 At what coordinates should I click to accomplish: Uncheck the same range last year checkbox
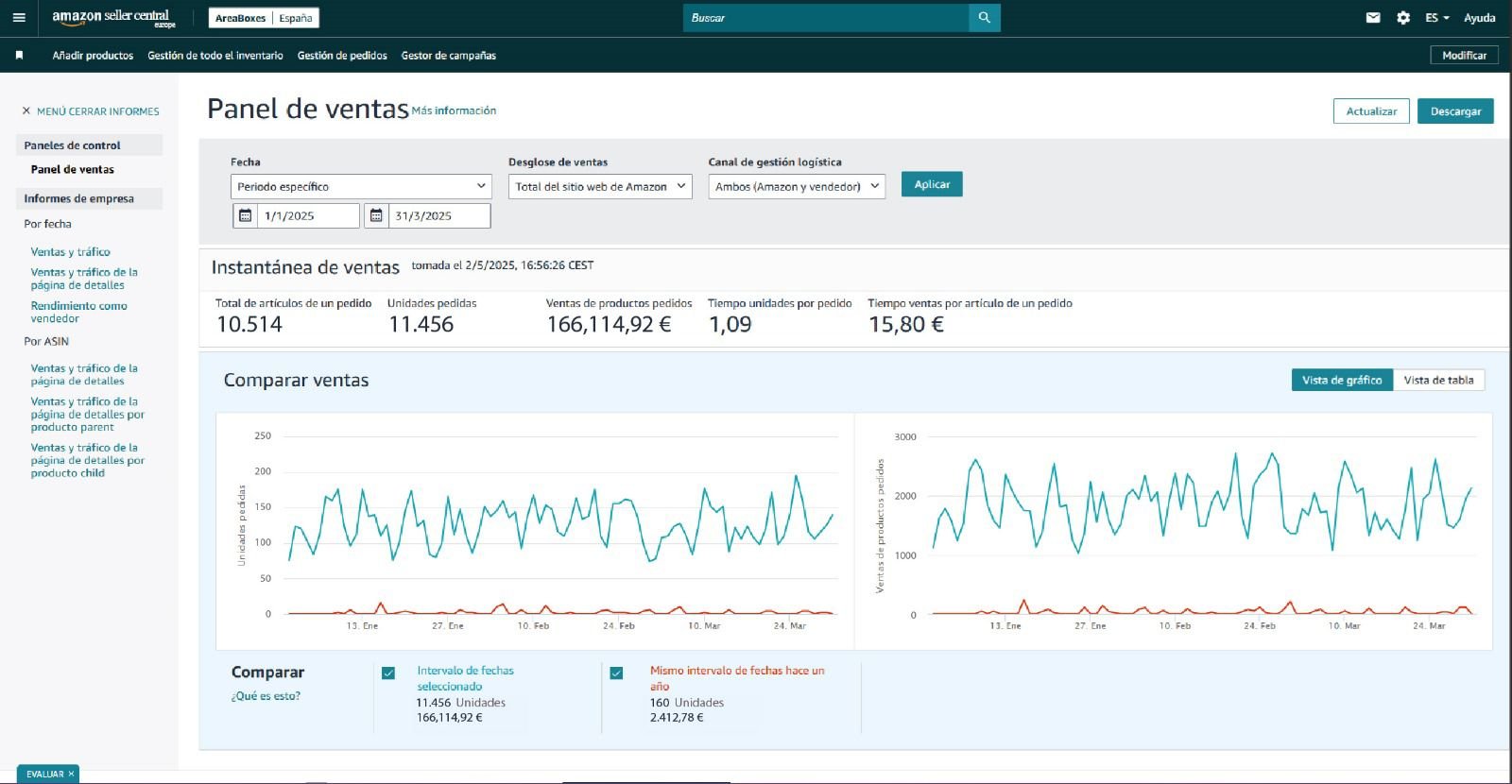[616, 673]
